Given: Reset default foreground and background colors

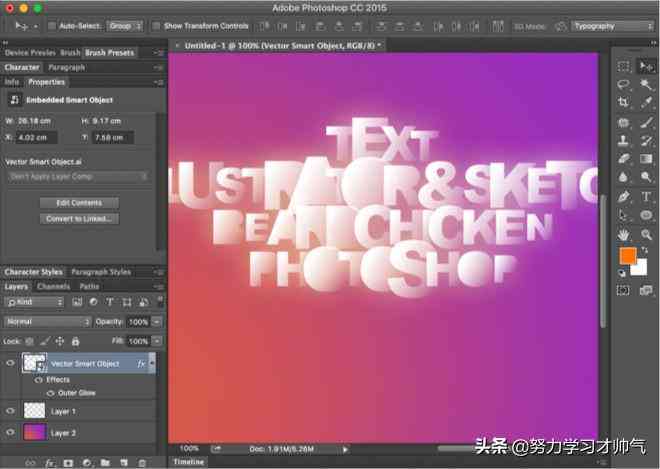Looking at the screenshot, I should tap(622, 273).
